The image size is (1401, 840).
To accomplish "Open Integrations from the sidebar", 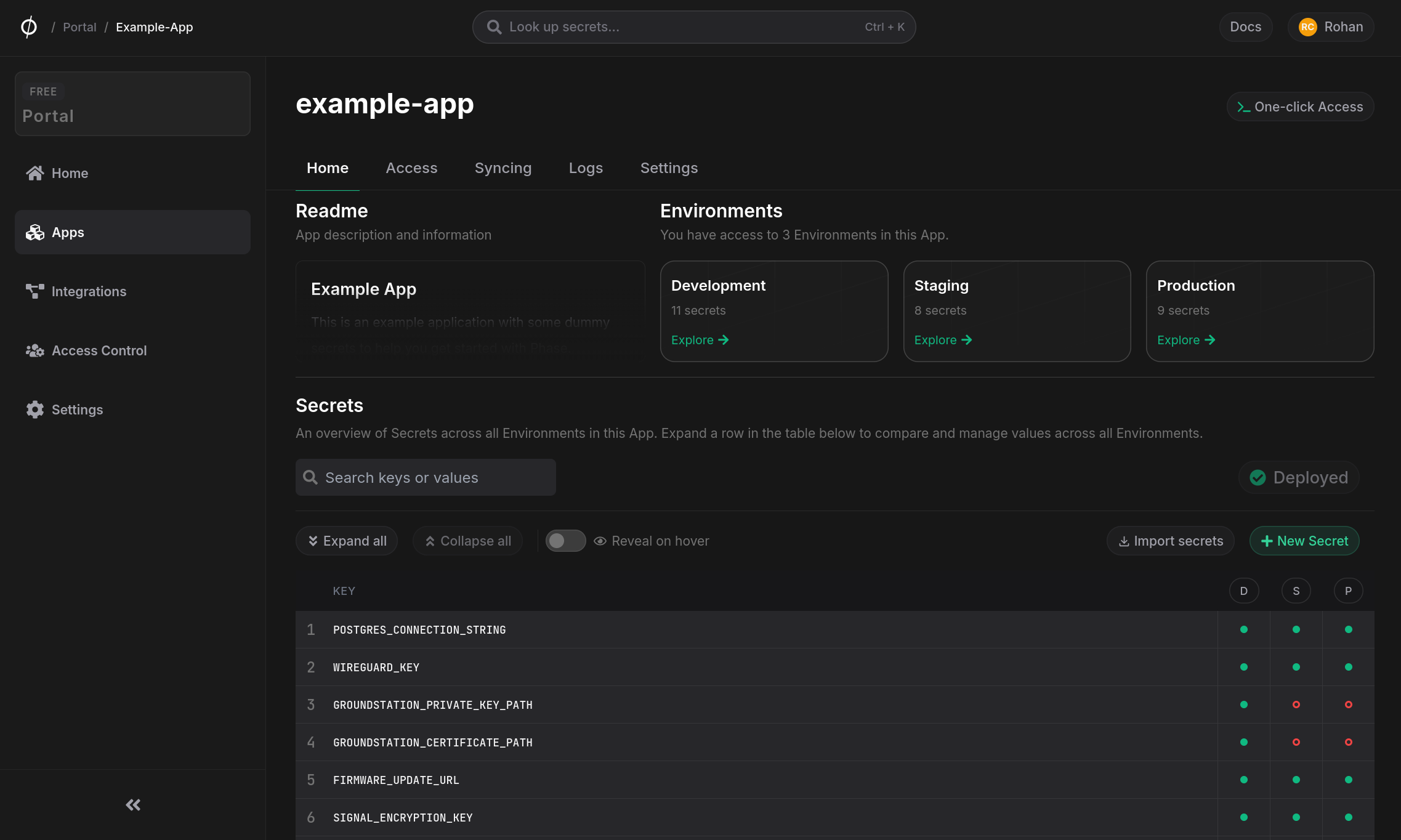I will 89,291.
